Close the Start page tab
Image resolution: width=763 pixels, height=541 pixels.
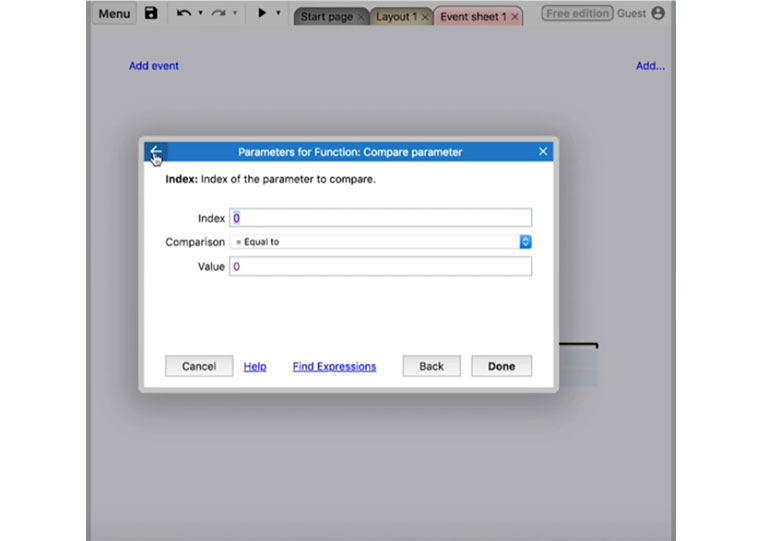tap(361, 17)
